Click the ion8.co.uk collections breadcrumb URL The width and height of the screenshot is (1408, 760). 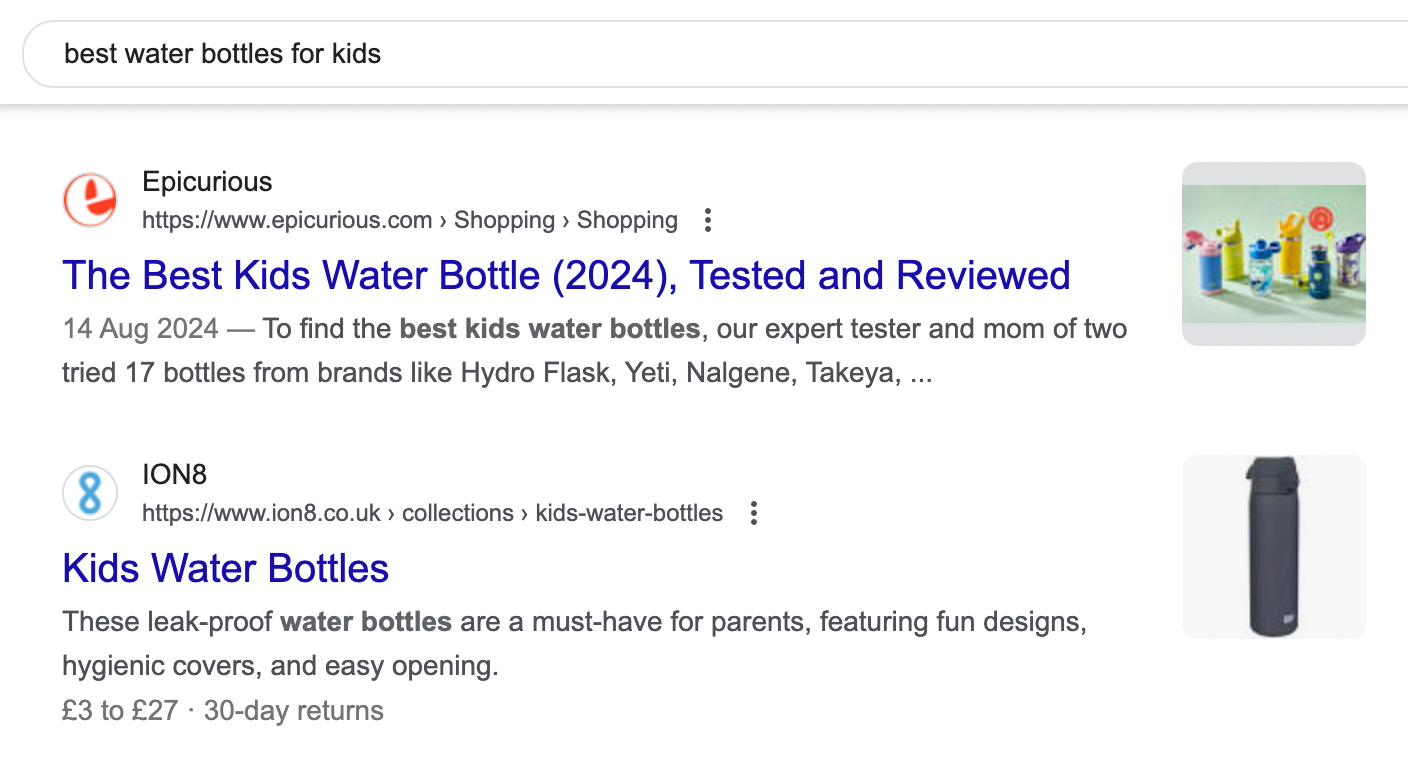432,513
